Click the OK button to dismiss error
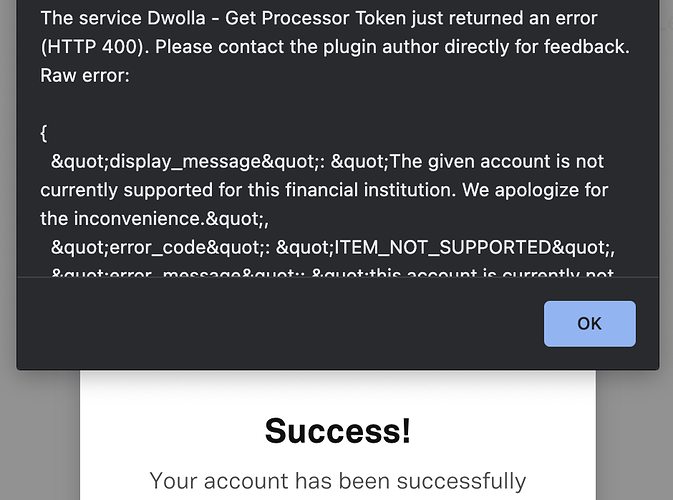 (590, 324)
